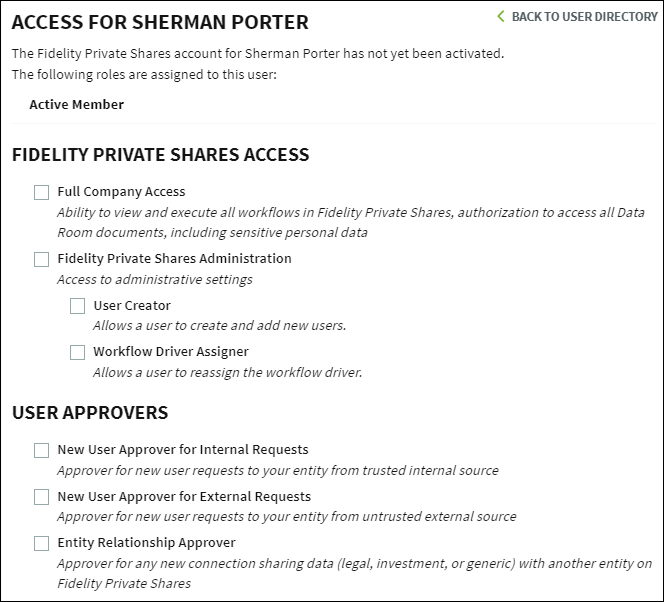Tick the User Creator checkbox
Image resolution: width=664 pixels, height=602 pixels.
(x=77, y=306)
